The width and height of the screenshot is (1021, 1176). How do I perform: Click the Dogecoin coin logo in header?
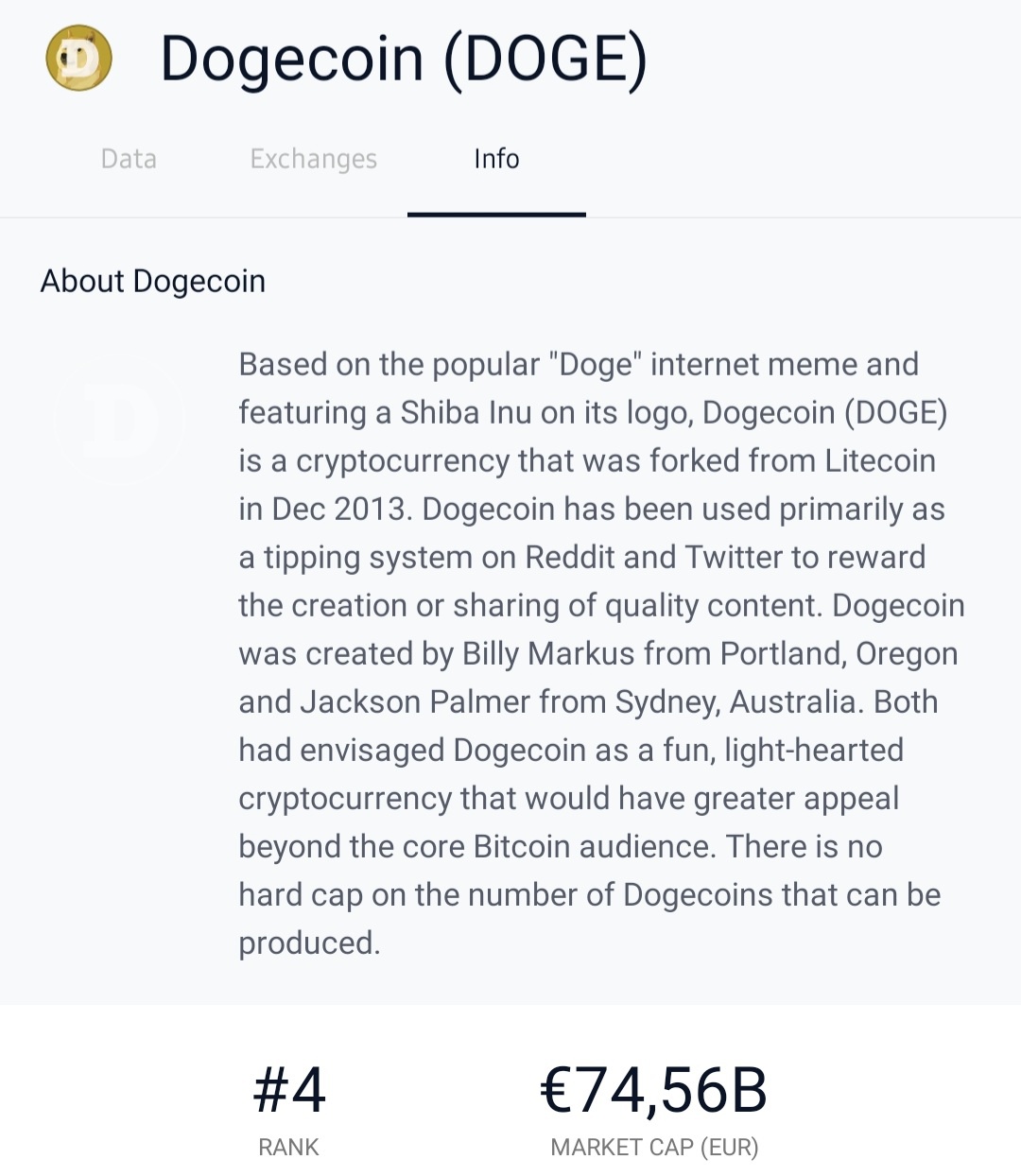click(x=79, y=59)
